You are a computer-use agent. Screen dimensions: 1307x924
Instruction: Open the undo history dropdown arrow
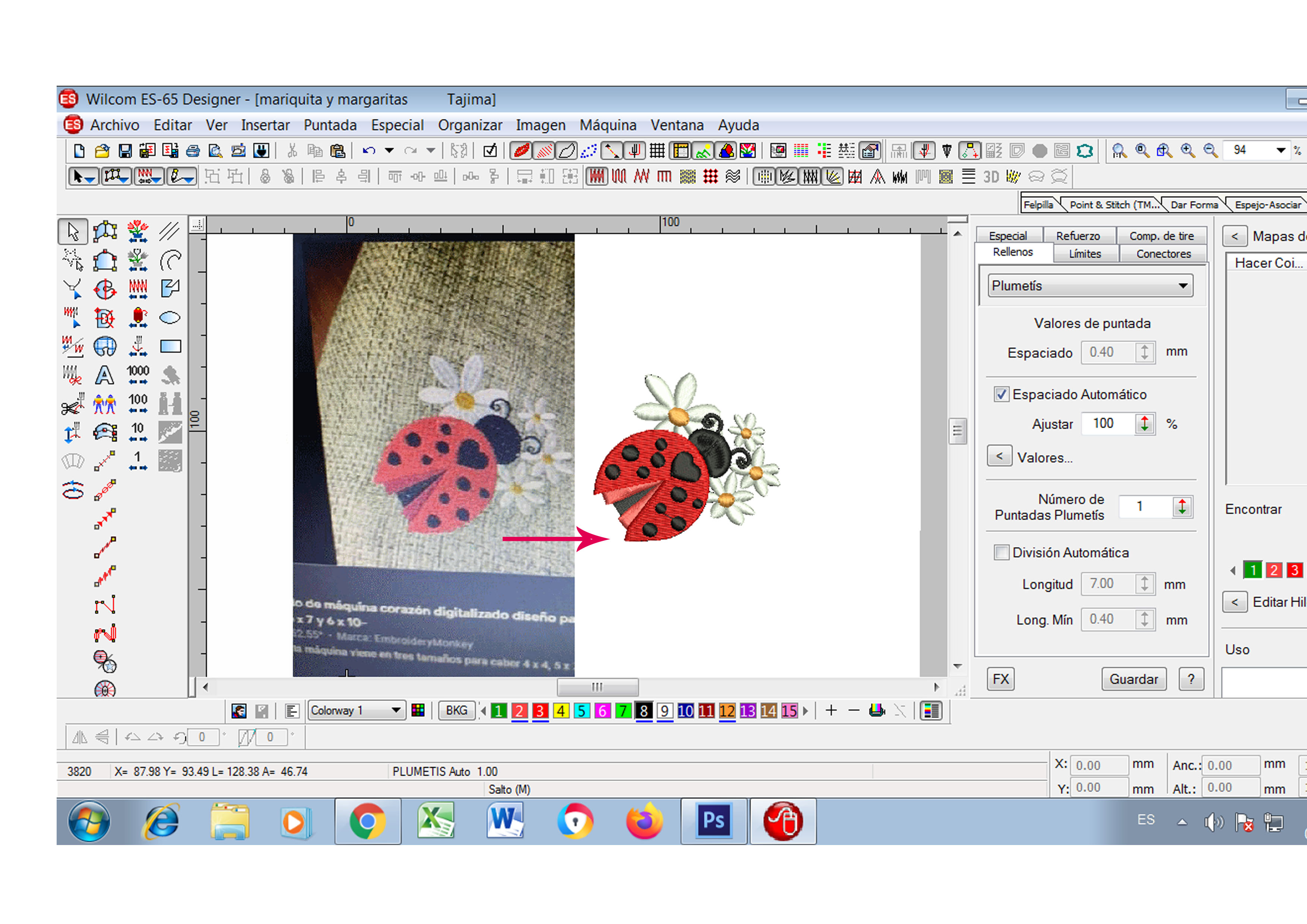tap(389, 151)
